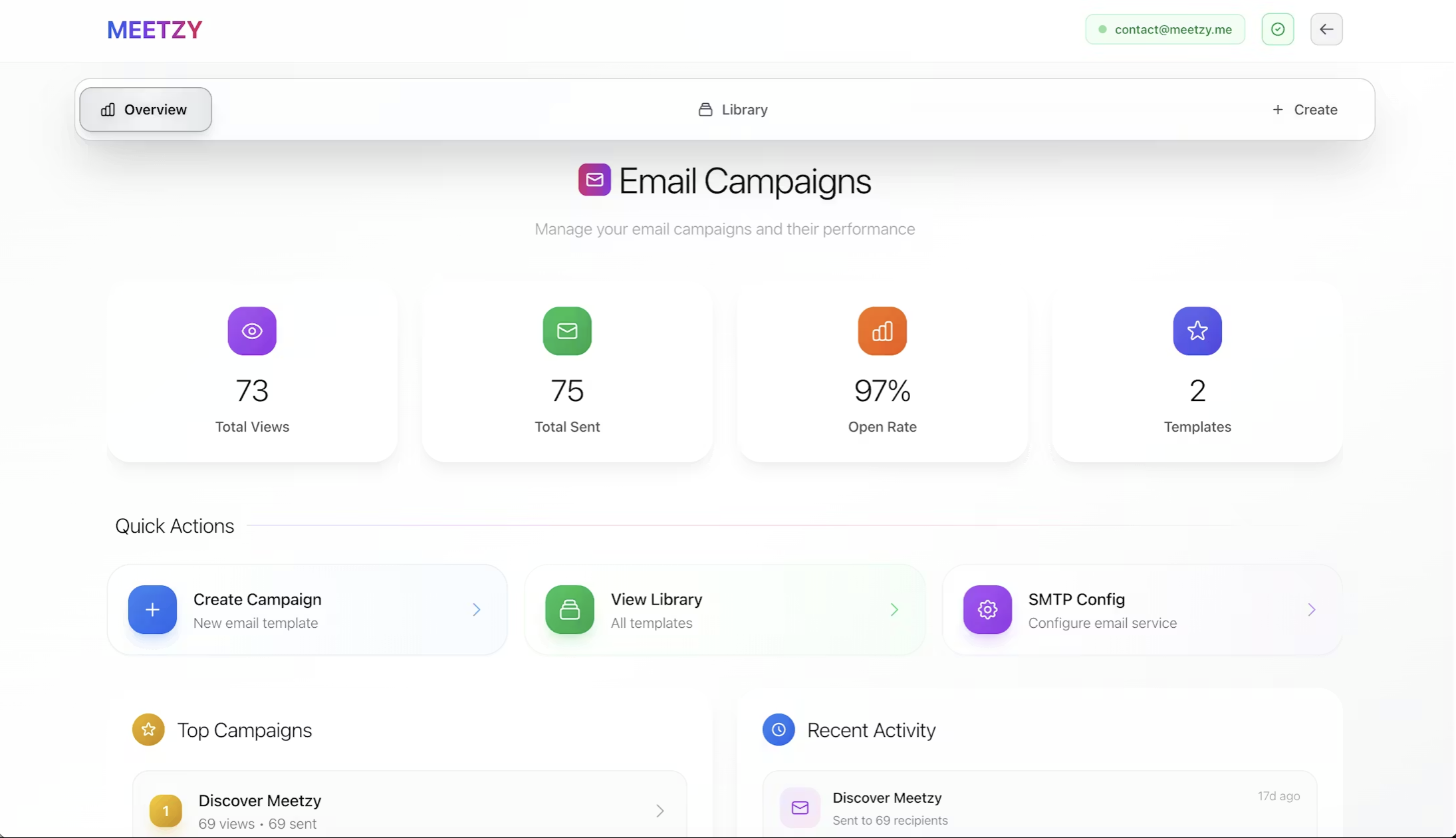
Task: Open the View Library chevron arrow
Action: tap(894, 609)
